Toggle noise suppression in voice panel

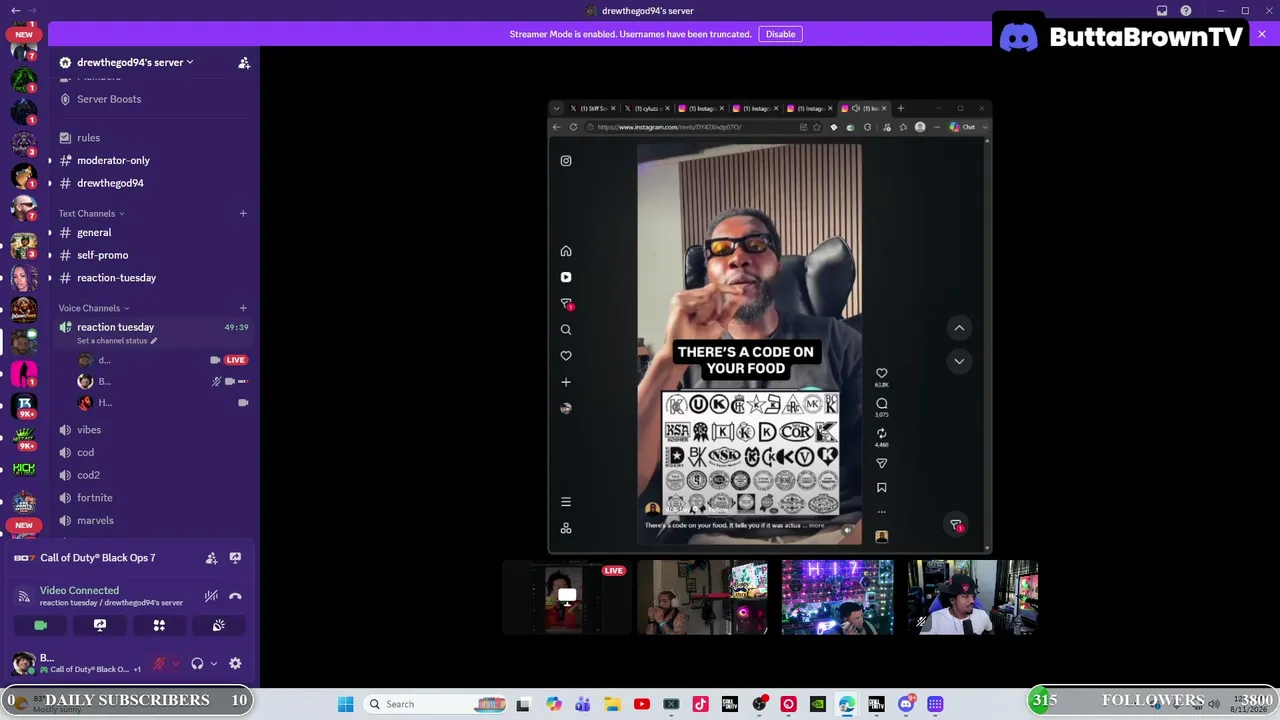tap(211, 596)
